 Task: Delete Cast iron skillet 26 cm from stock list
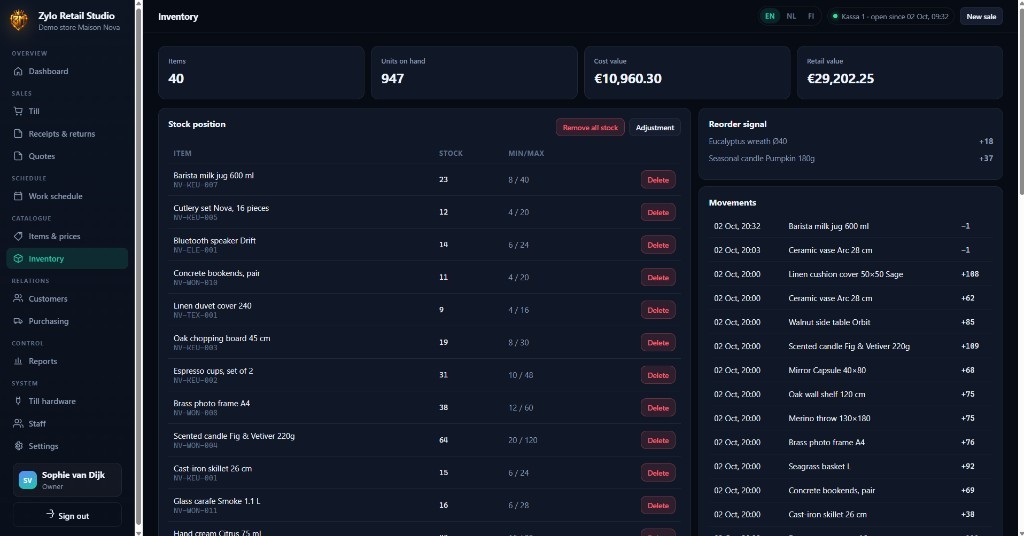(658, 473)
